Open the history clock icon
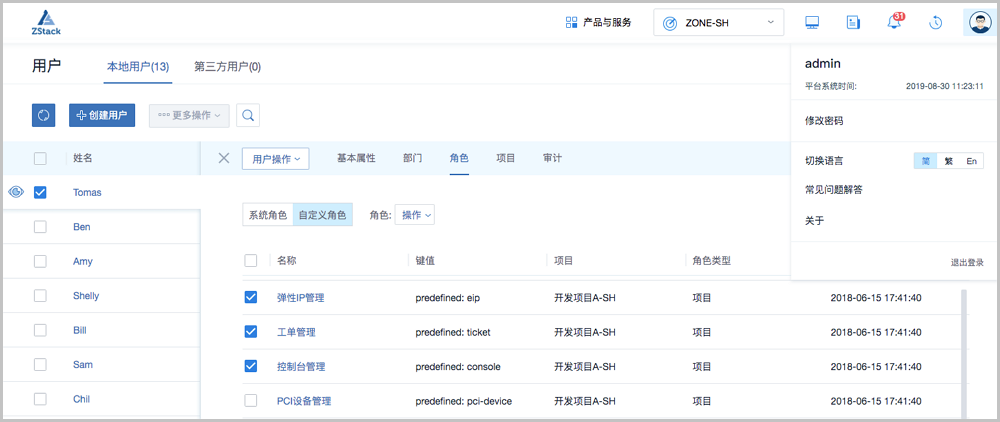The image size is (1000, 422). click(x=936, y=22)
